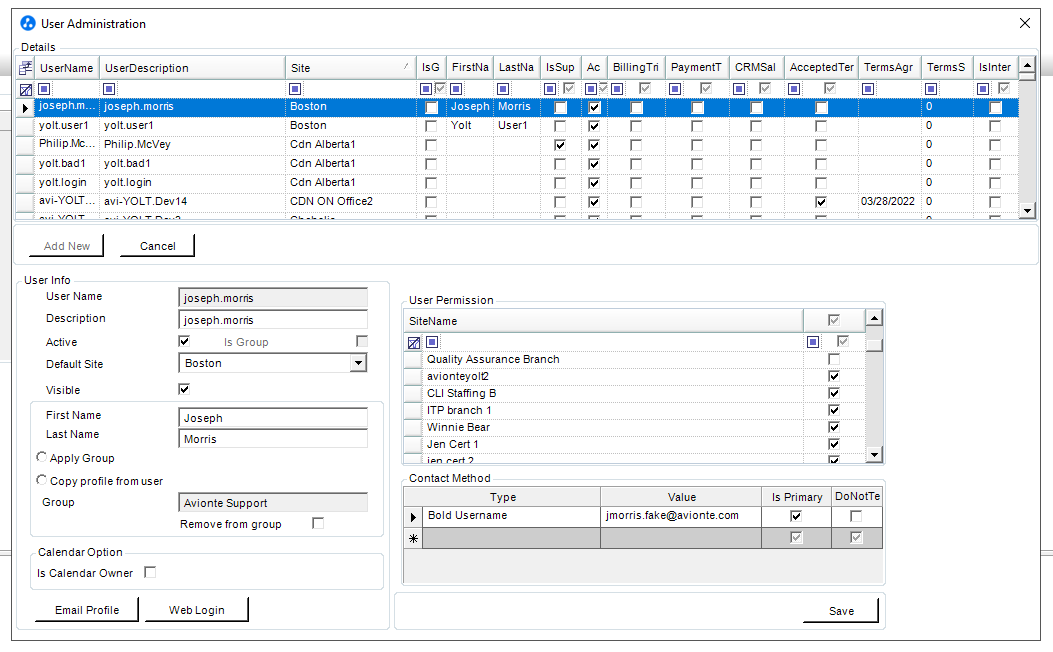This screenshot has width=1053, height=652.
Task: Click the UserName column header
Action: (66, 68)
